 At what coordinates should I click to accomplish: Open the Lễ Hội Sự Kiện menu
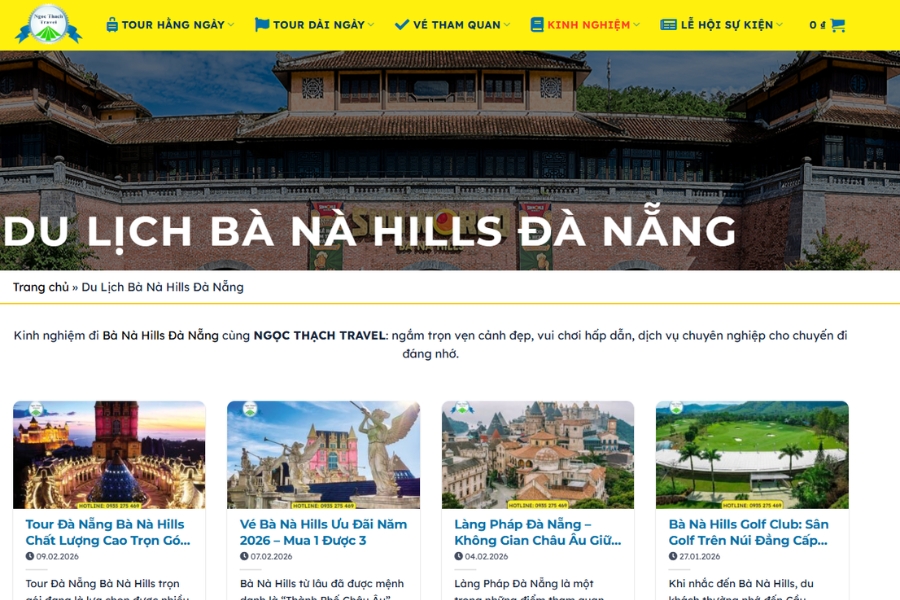[x=727, y=25]
